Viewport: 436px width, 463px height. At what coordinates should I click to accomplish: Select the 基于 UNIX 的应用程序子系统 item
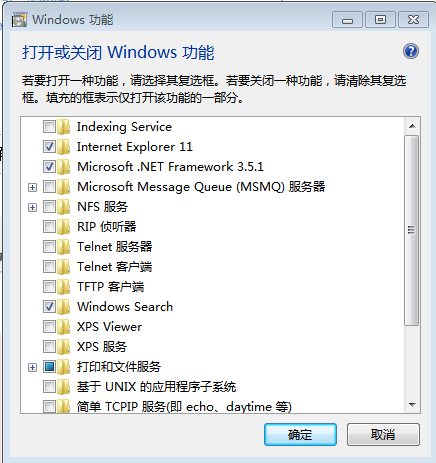[156, 387]
